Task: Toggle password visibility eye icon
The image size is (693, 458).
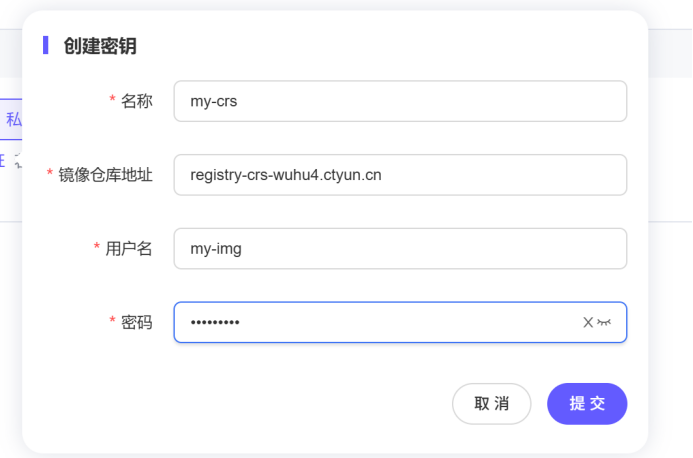Action: click(604, 322)
